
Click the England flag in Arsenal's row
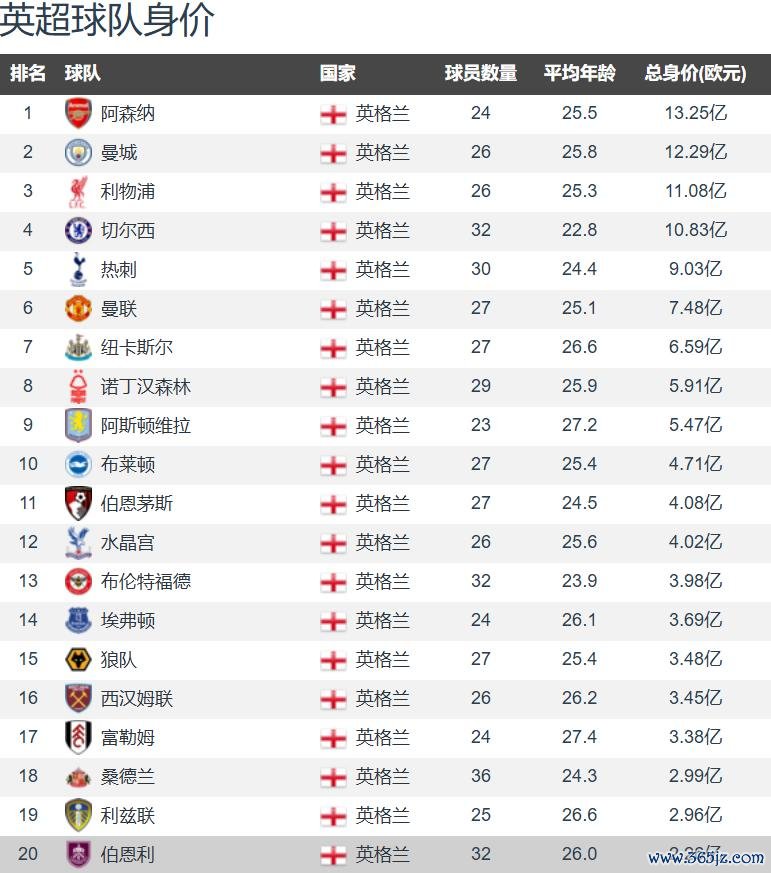pyautogui.click(x=333, y=114)
